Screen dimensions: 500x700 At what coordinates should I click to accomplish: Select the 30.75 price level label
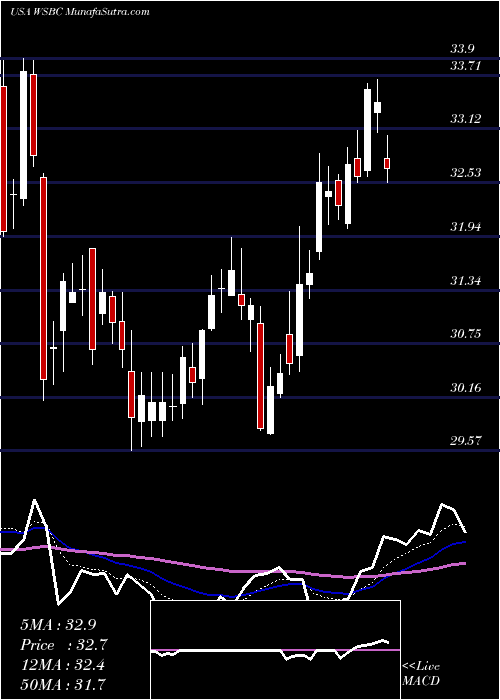tap(466, 334)
